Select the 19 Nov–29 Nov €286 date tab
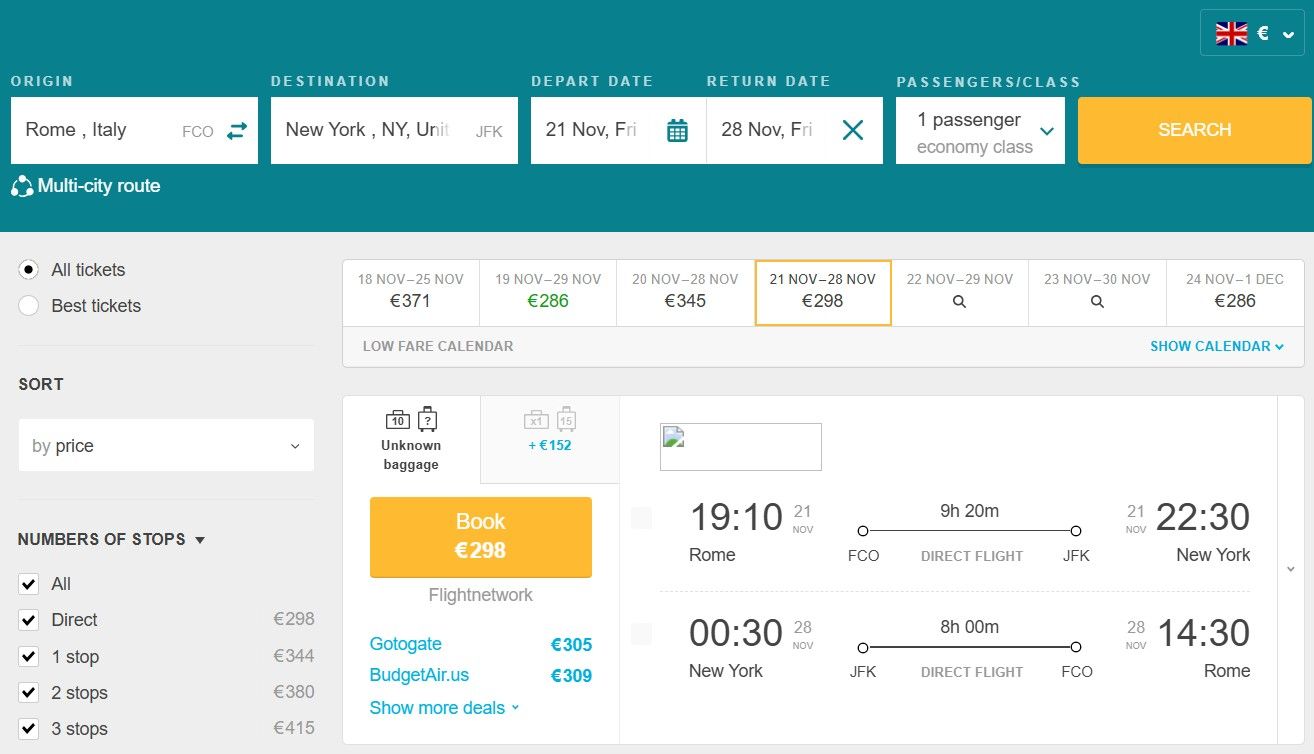Viewport: 1314px width, 754px height. [548, 291]
